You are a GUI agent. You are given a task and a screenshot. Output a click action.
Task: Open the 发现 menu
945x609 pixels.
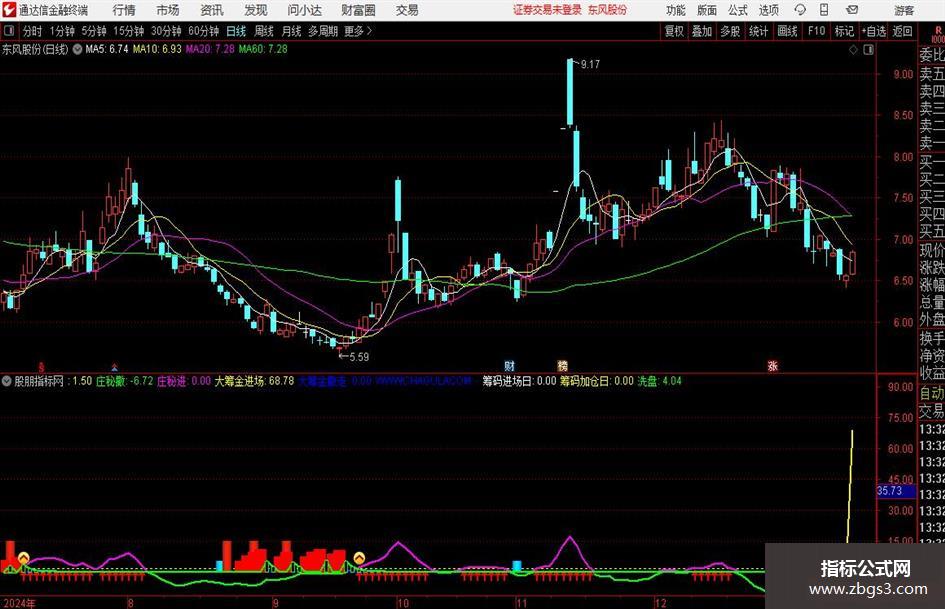tap(256, 10)
